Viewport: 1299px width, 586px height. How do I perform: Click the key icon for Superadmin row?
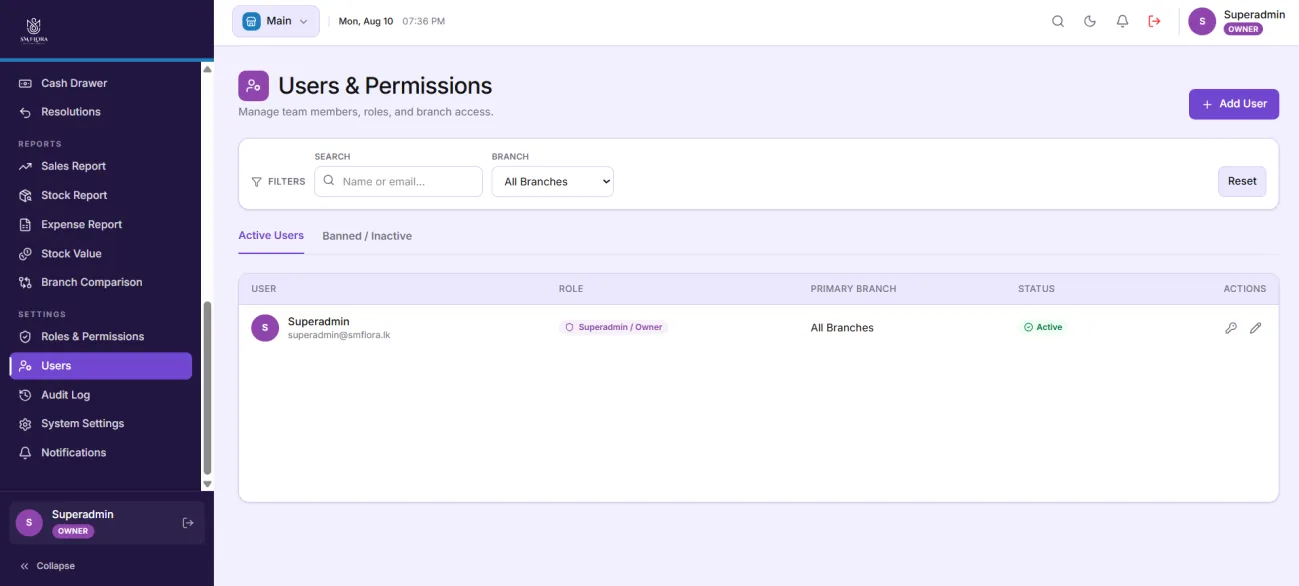(x=1231, y=328)
